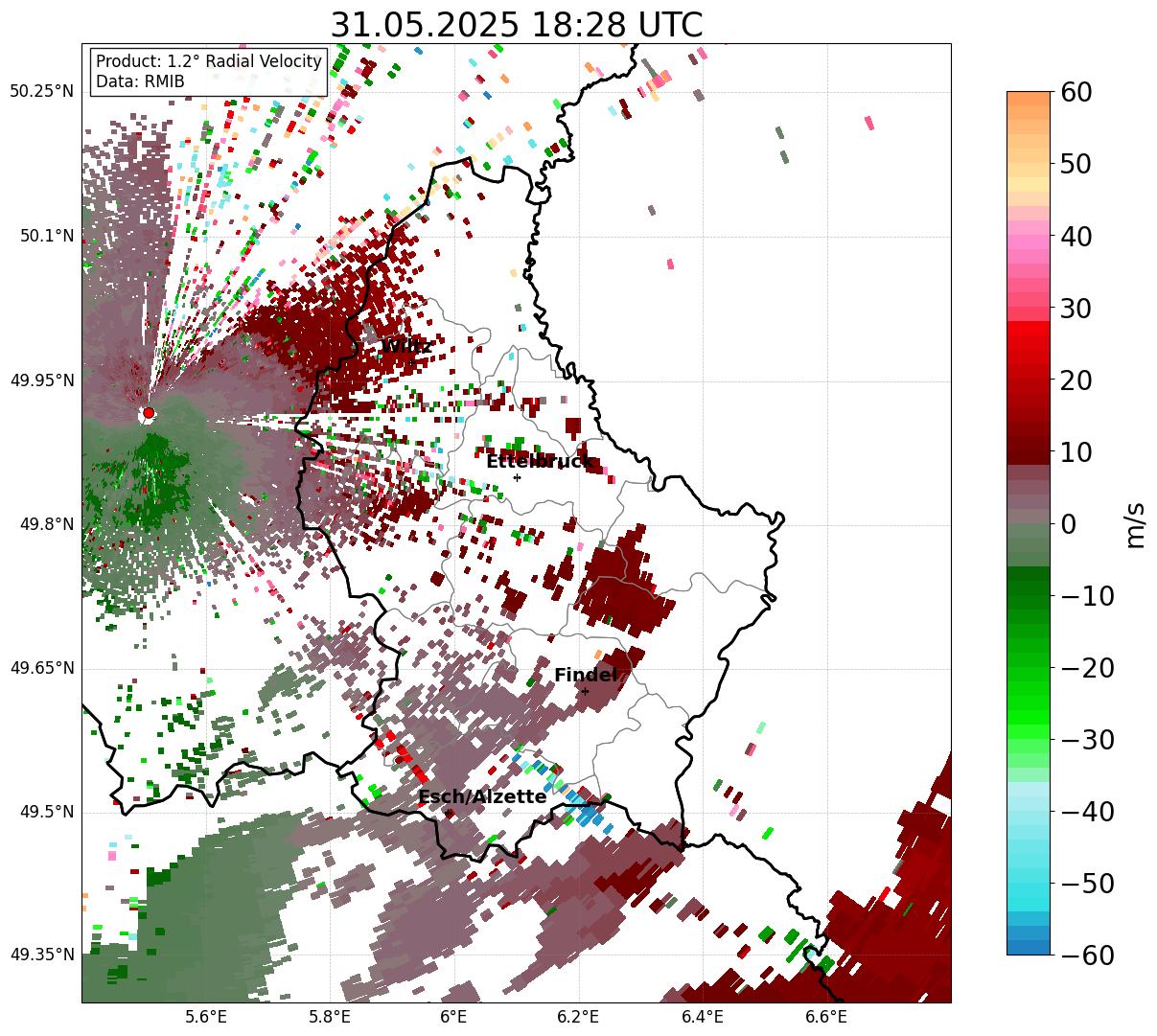Click the colorbar tick label 60

1076,92
